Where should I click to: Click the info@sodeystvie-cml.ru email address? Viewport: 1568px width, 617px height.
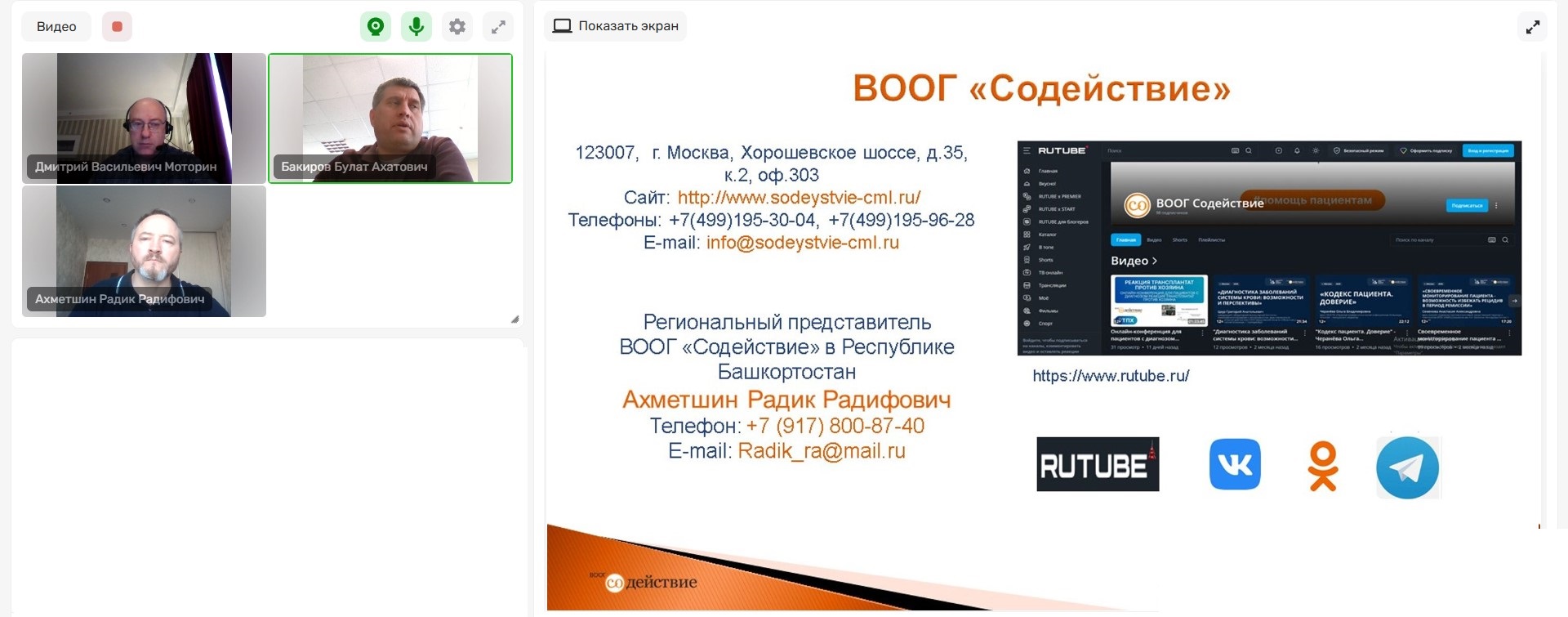[x=802, y=243]
